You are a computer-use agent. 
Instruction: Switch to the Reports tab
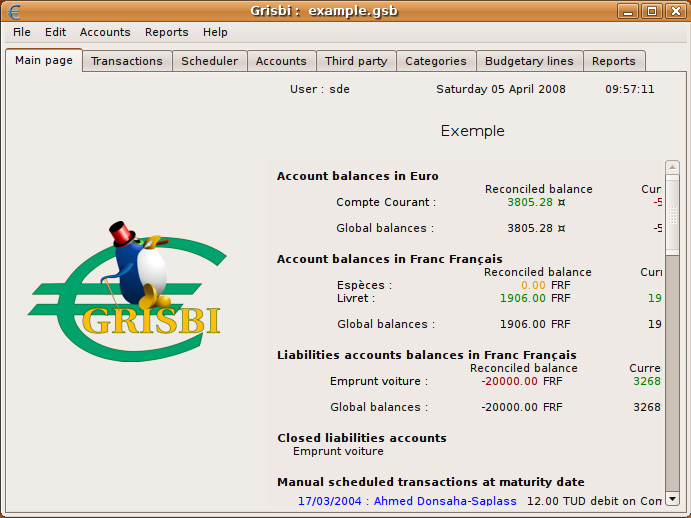click(614, 61)
